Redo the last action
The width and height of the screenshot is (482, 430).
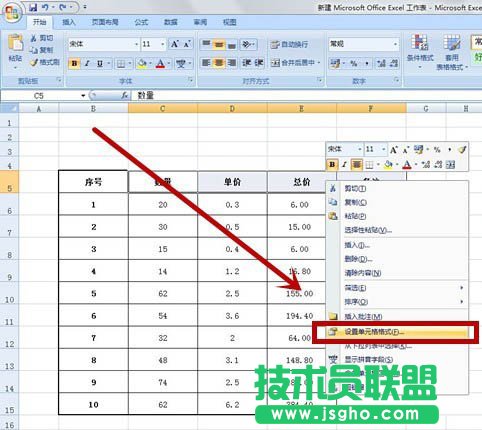[63, 7]
